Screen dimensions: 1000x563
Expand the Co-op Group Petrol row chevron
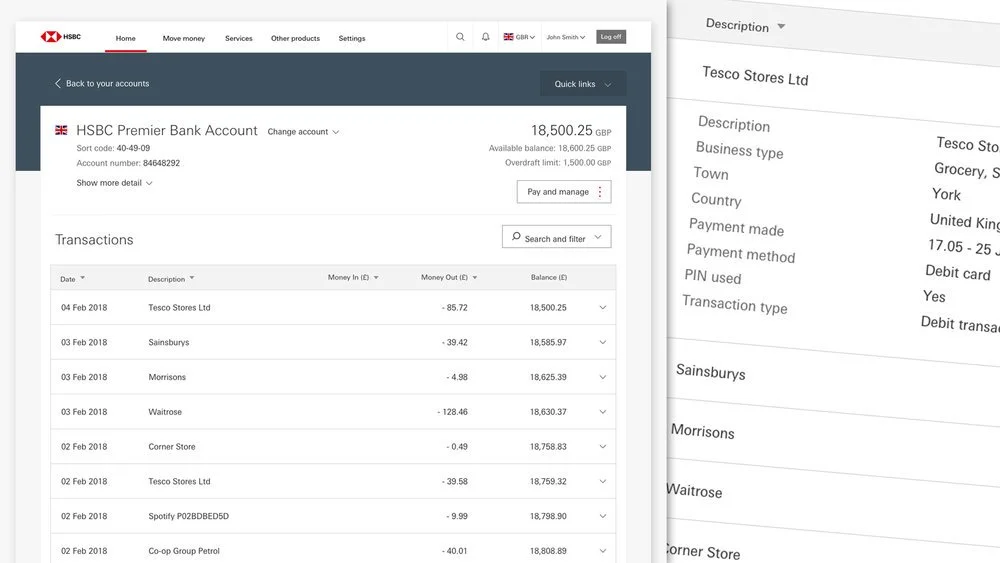(603, 551)
